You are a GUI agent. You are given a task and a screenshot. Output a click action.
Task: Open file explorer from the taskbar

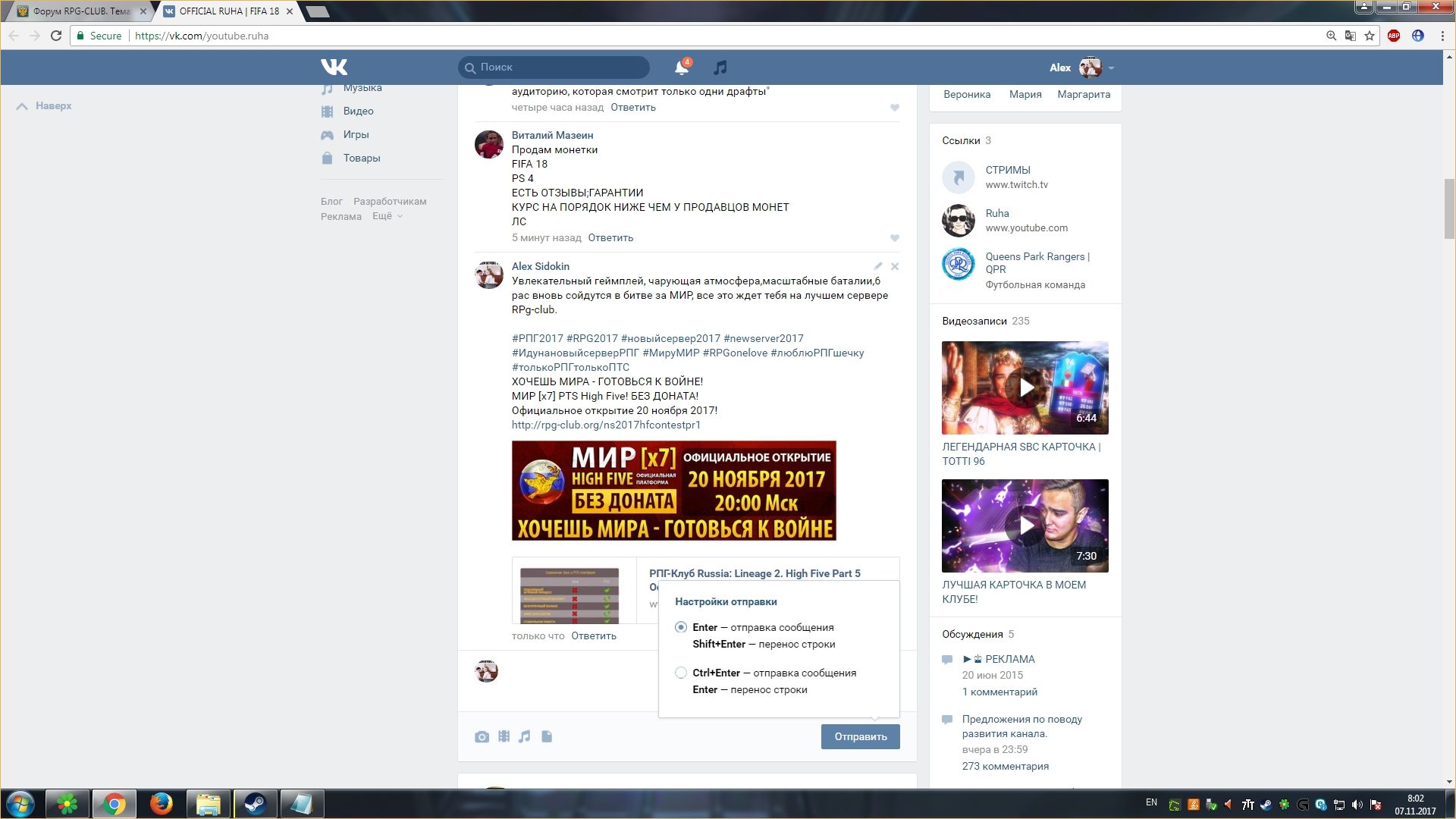point(208,804)
